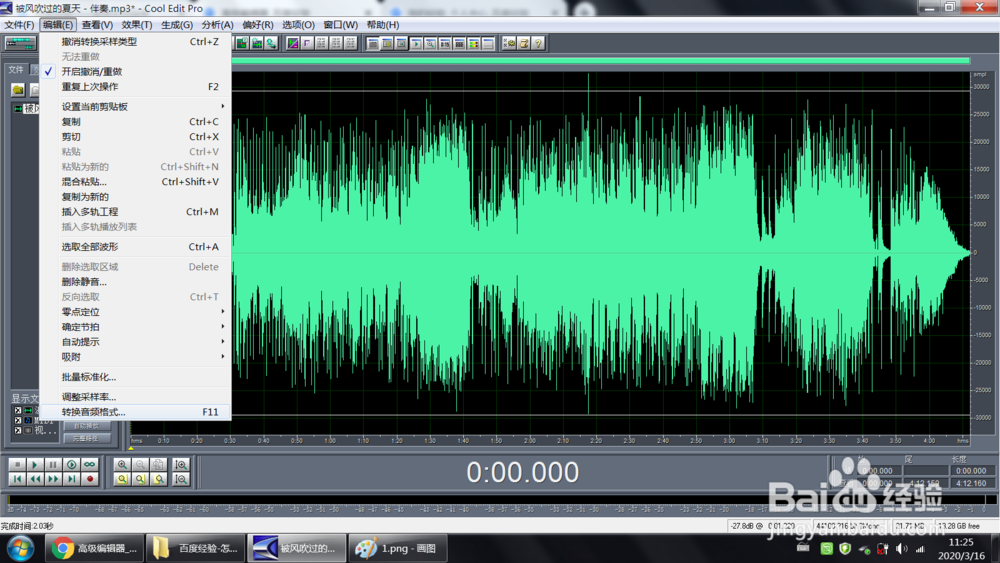
Task: Click the yellow question-mark Help toolbar icon
Action: point(538,43)
